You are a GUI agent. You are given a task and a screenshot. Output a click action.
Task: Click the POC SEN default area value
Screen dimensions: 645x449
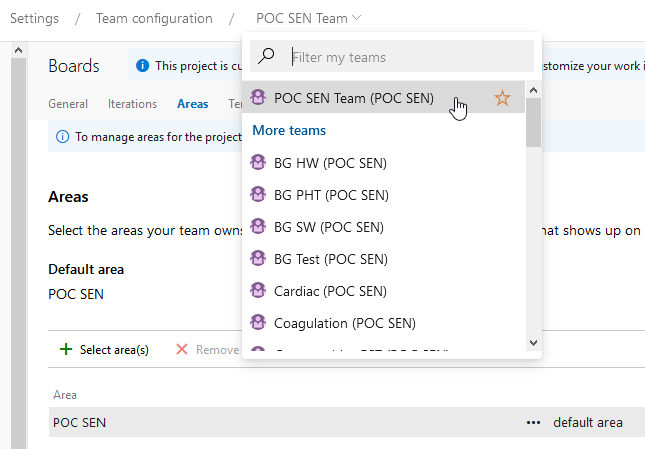tap(76, 294)
